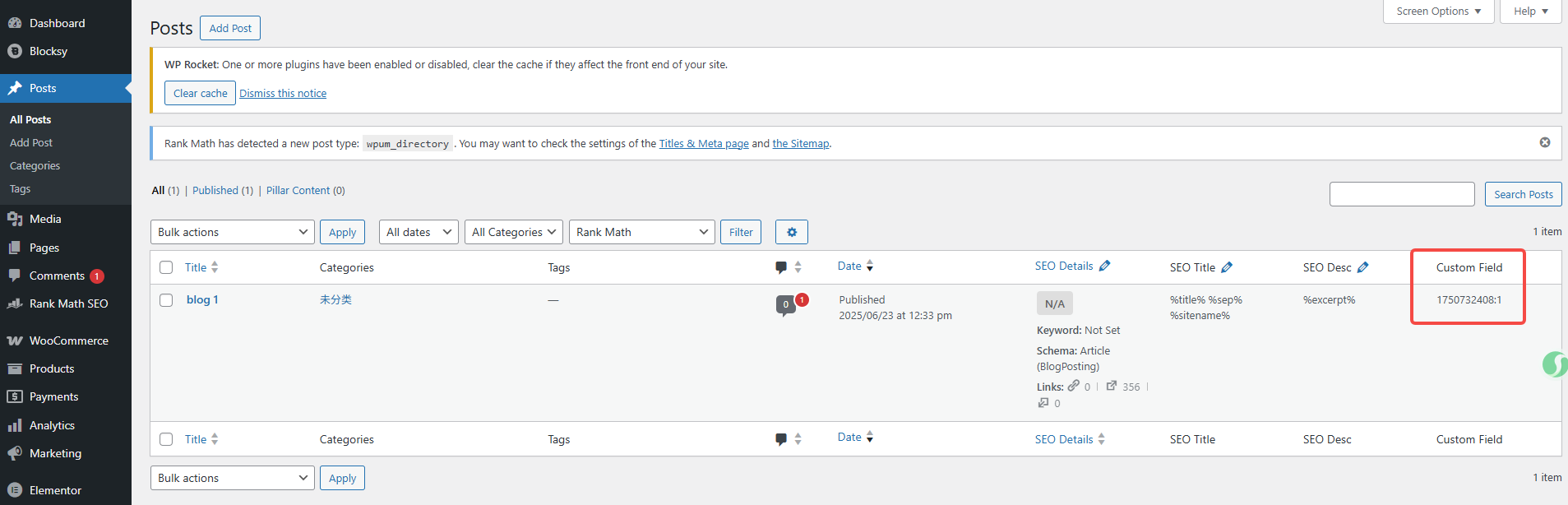The width and height of the screenshot is (1568, 505).
Task: Expand the All Categories filter dropdown
Action: tap(513, 232)
